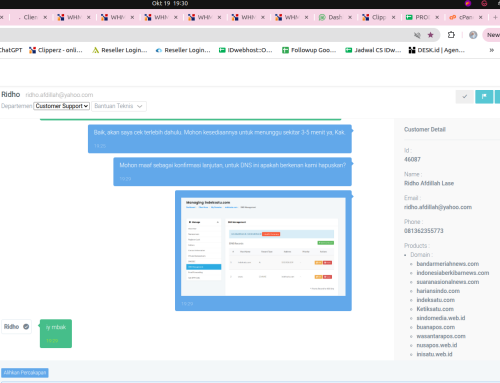Open the Clipperz bookmark
The width and height of the screenshot is (500, 383).
pyautogui.click(x=56, y=50)
